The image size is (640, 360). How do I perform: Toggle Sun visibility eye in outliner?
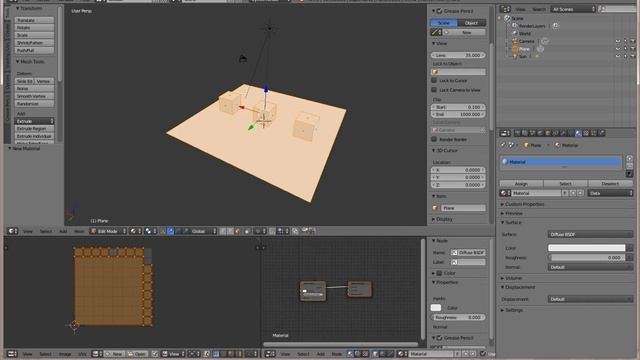click(618, 56)
